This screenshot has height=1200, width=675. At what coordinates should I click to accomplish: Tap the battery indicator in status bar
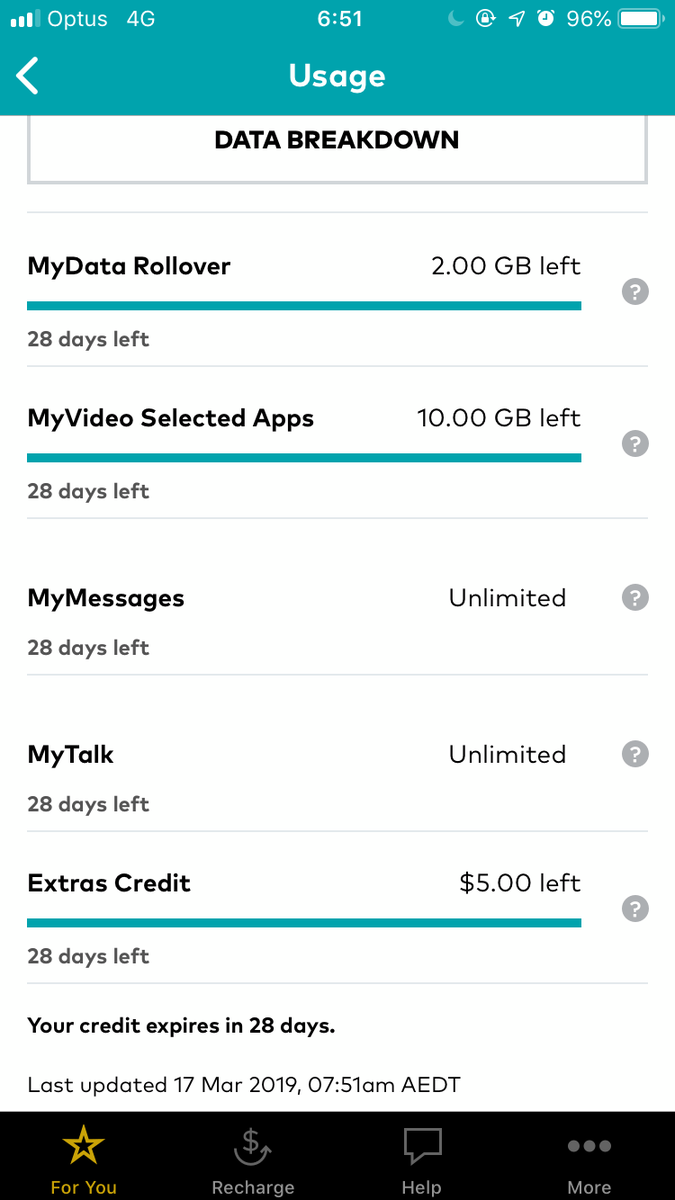639,19
